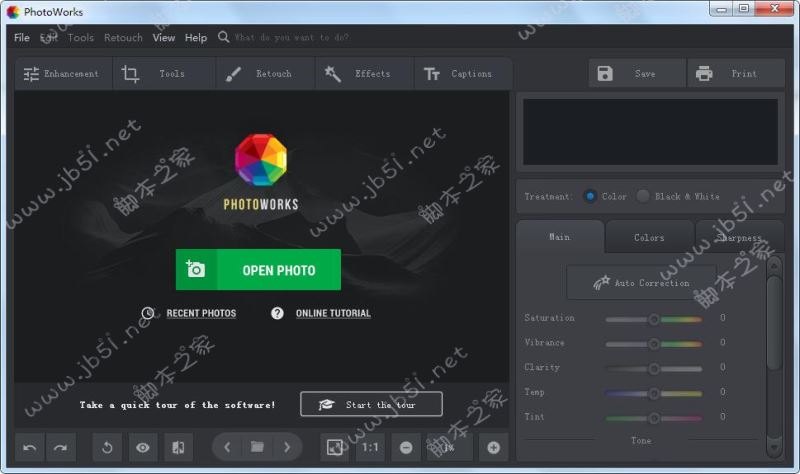Click the Saturation slider handle
This screenshot has width=800, height=474.
[654, 319]
